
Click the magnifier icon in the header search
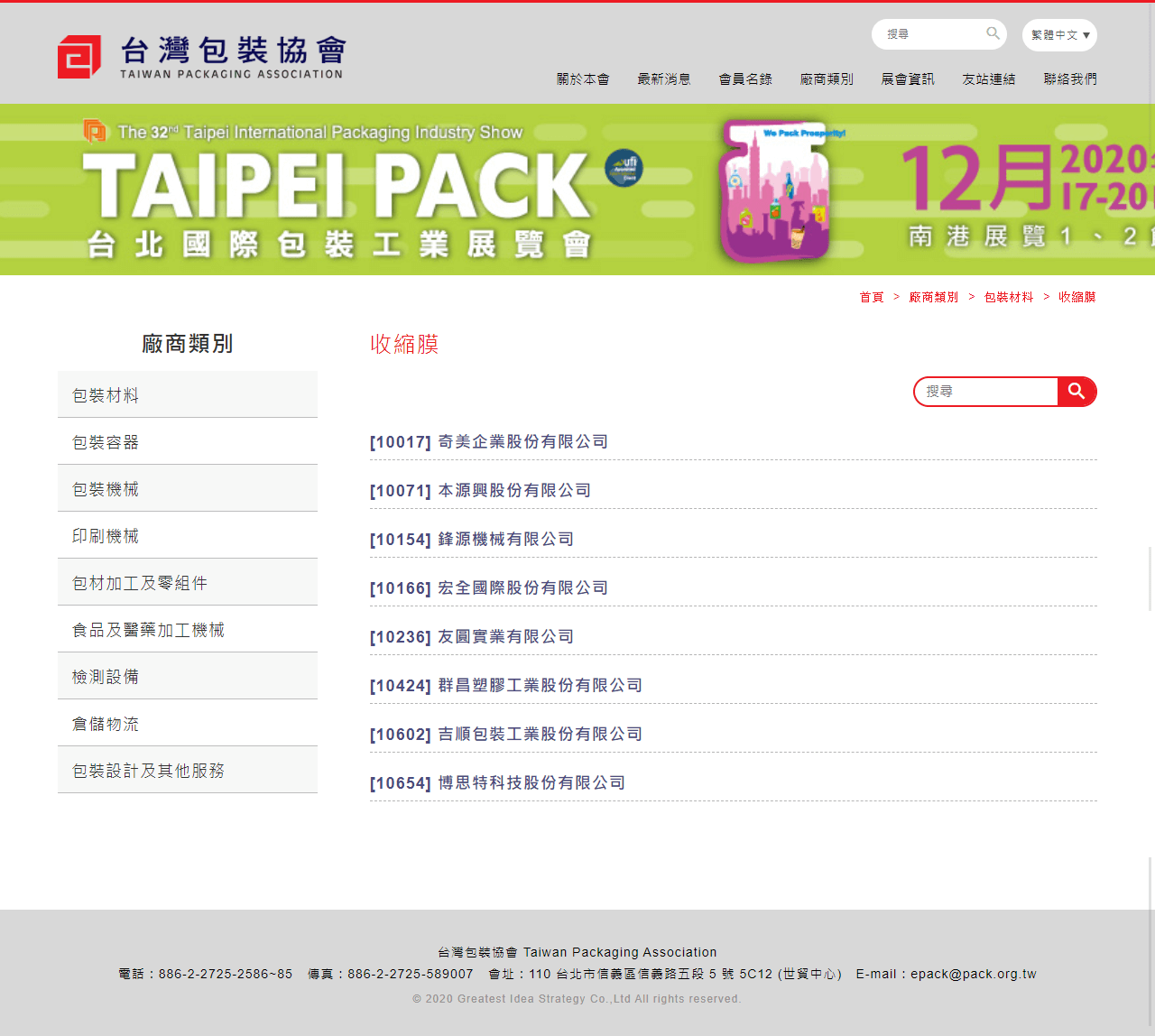993,33
